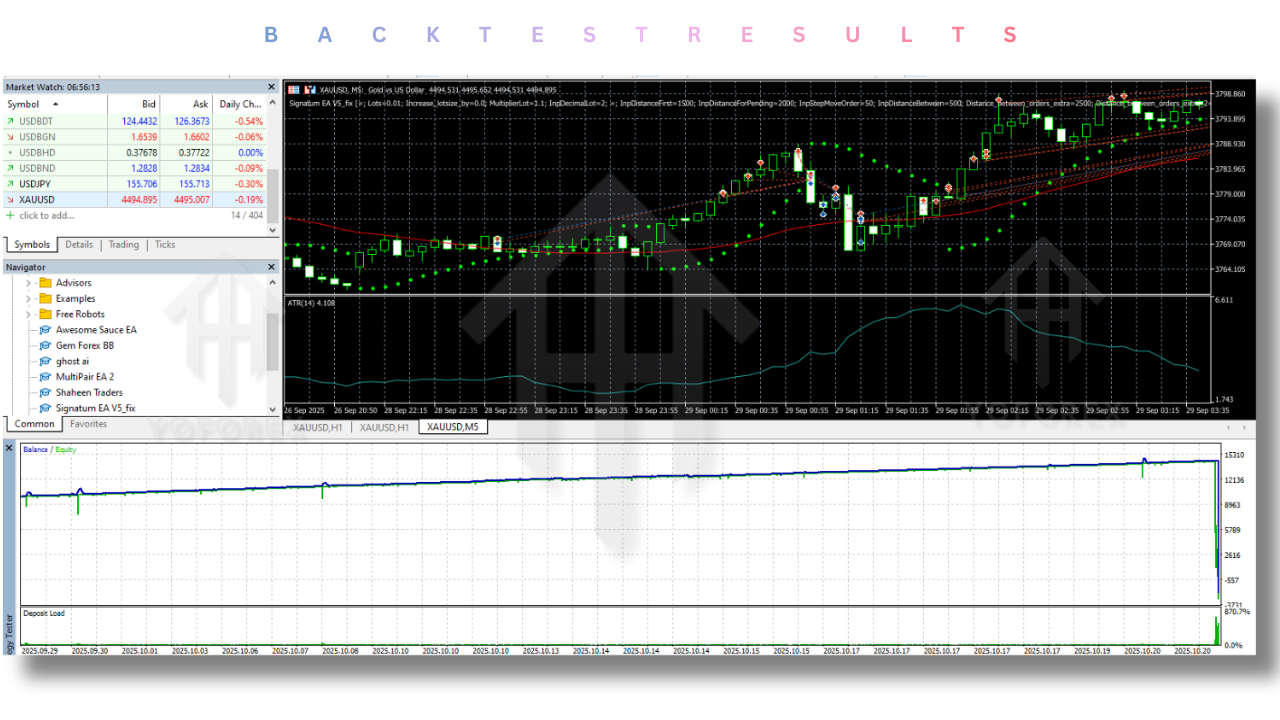Select the ghost ai expert advisor
The height and width of the screenshot is (720, 1280).
[45, 361]
